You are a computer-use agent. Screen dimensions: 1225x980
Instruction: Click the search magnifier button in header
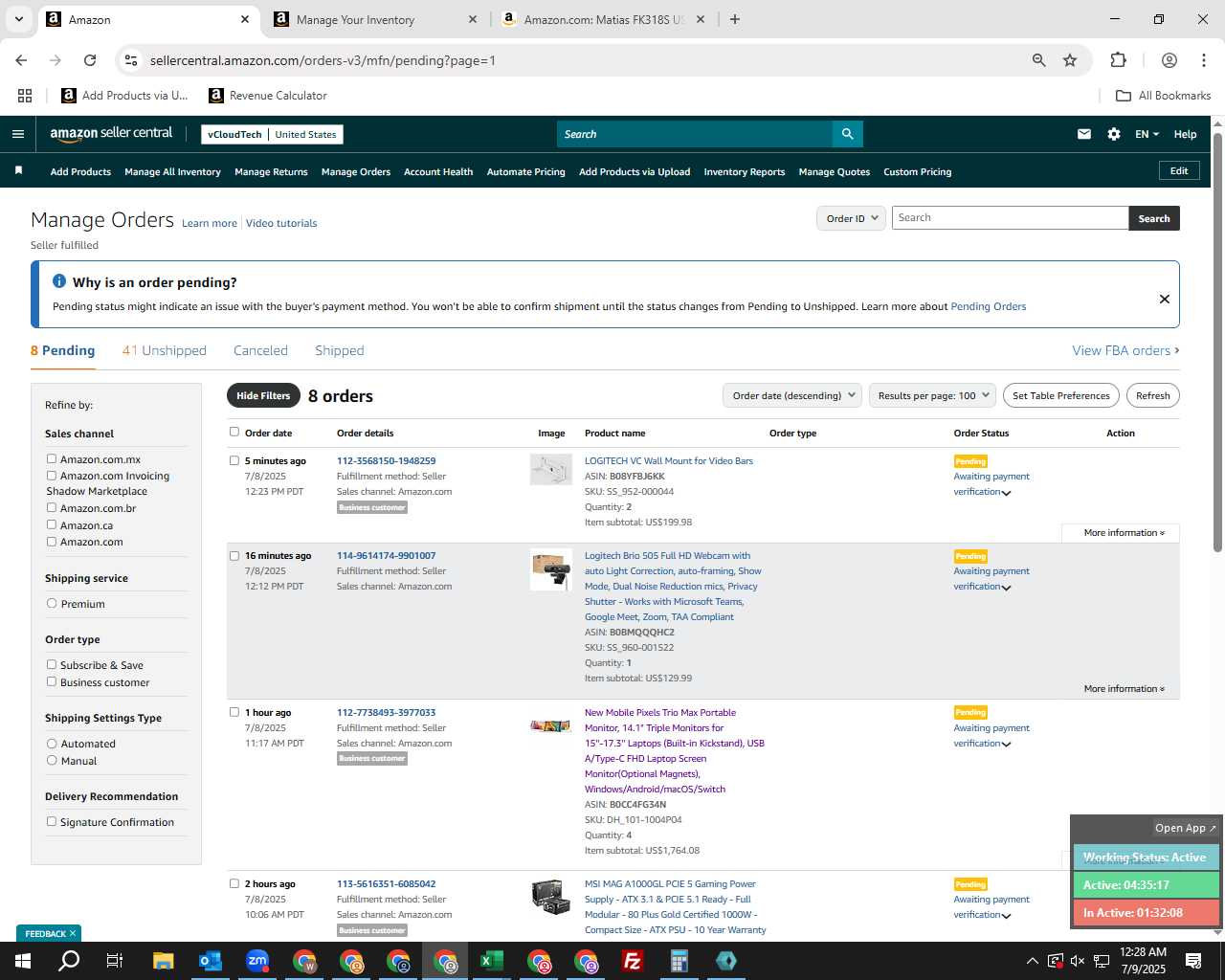pos(847,134)
